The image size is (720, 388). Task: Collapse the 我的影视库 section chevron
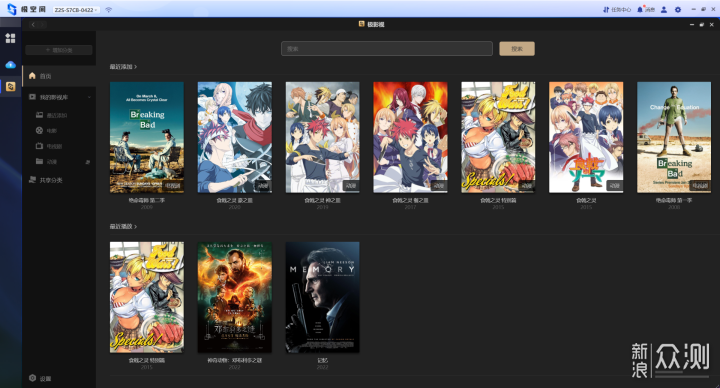(x=89, y=97)
